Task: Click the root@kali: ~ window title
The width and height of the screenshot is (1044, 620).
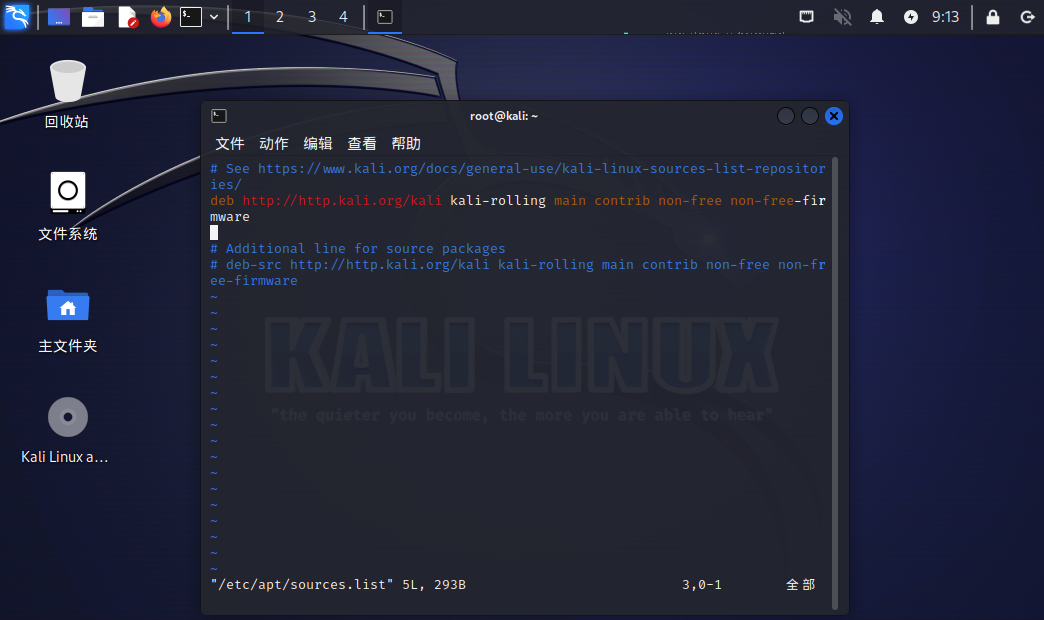Action: pyautogui.click(x=503, y=116)
